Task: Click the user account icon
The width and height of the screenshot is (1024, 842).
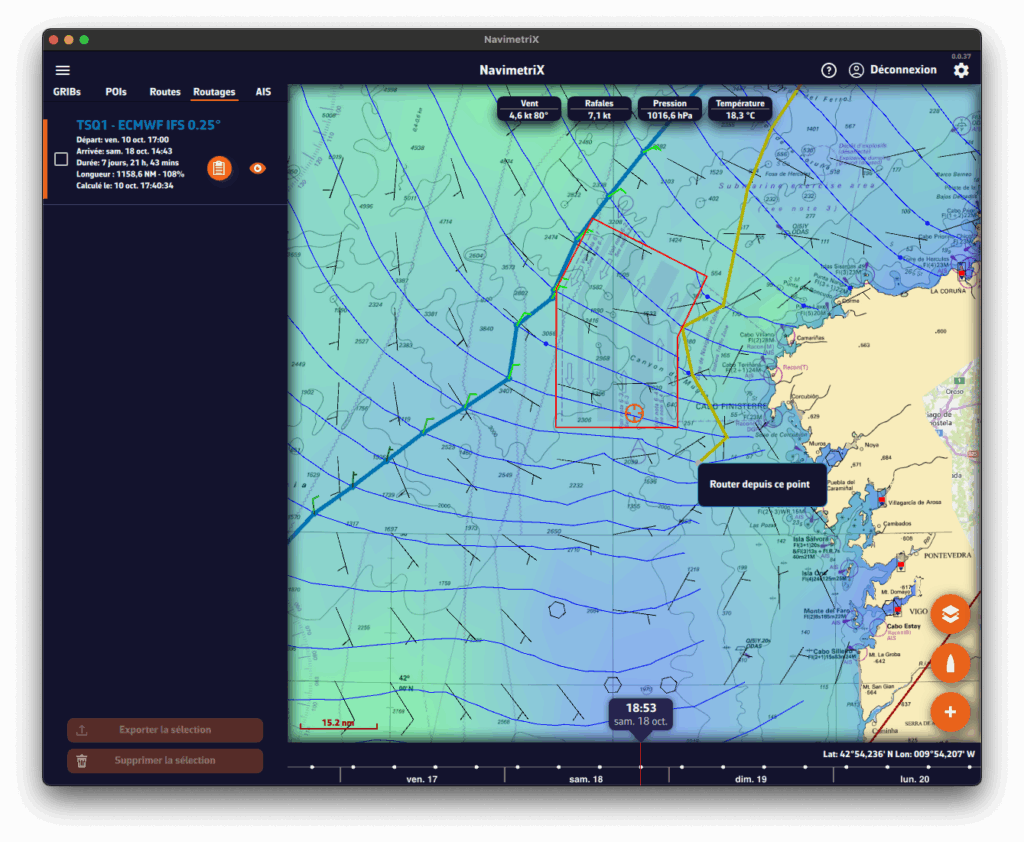Action: pos(856,70)
